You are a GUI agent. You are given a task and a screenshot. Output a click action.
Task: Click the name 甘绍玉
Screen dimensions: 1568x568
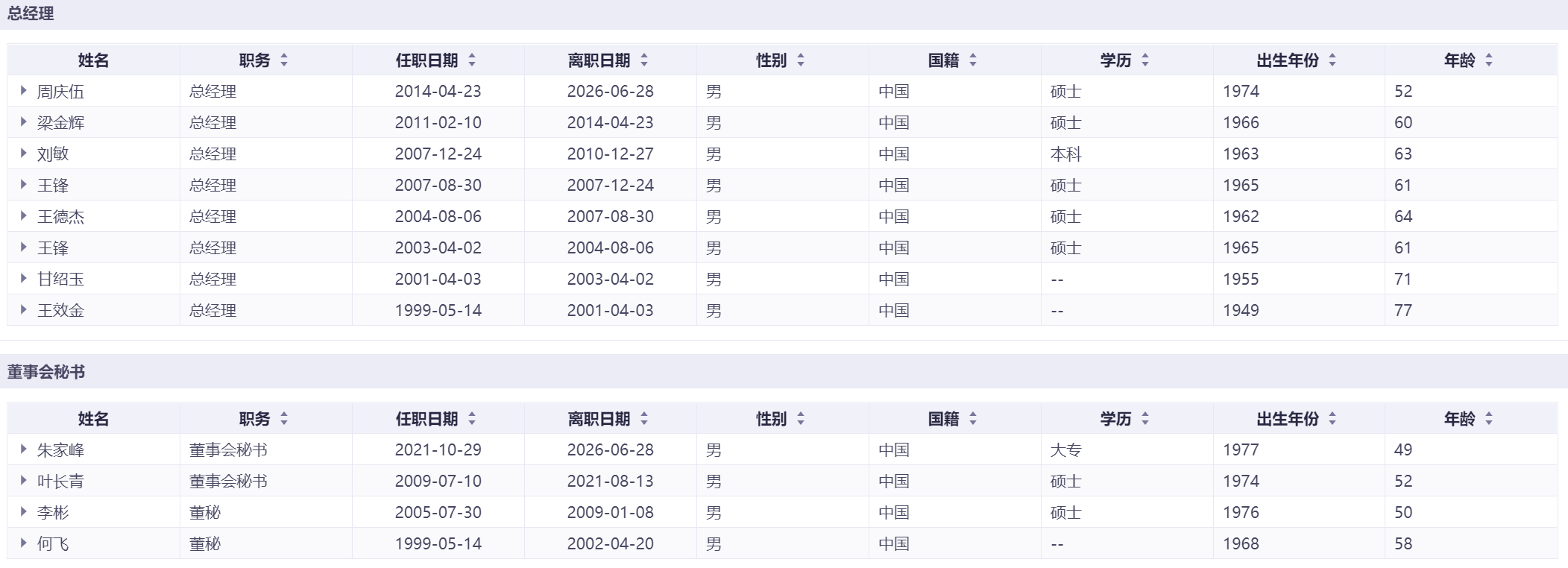[61, 280]
